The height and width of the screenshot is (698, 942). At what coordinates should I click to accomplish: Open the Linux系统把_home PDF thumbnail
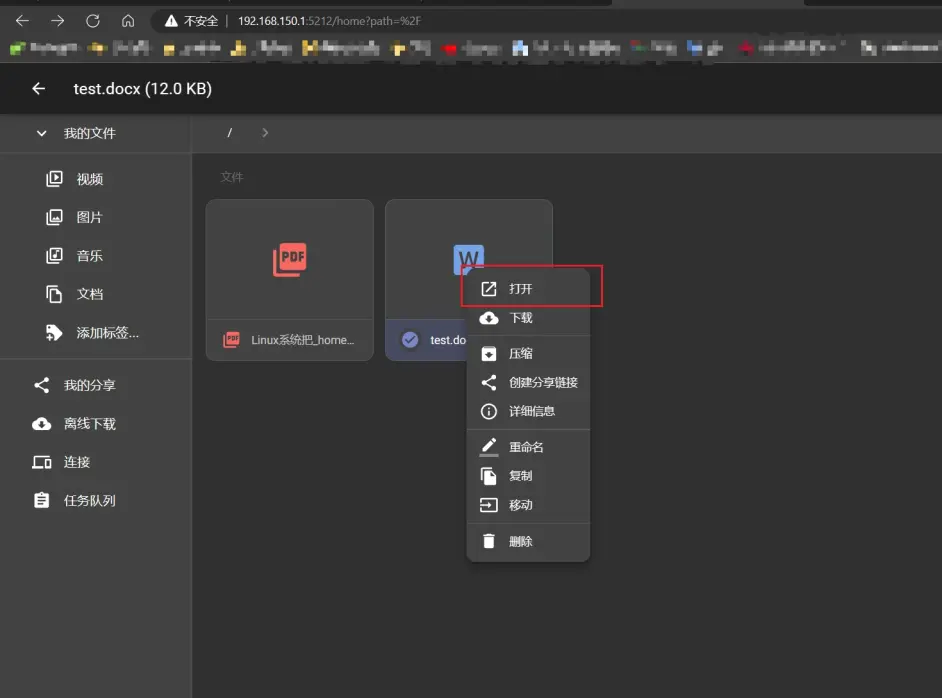click(289, 260)
